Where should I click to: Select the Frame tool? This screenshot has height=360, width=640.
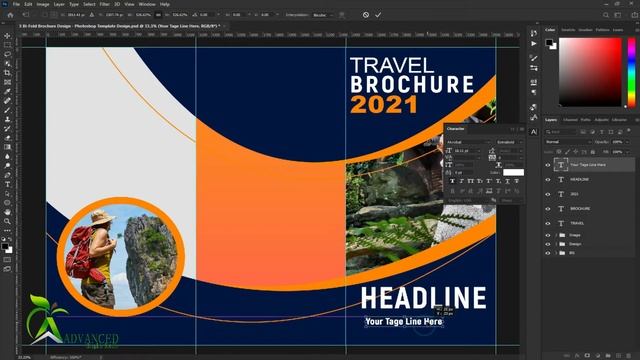click(7, 82)
